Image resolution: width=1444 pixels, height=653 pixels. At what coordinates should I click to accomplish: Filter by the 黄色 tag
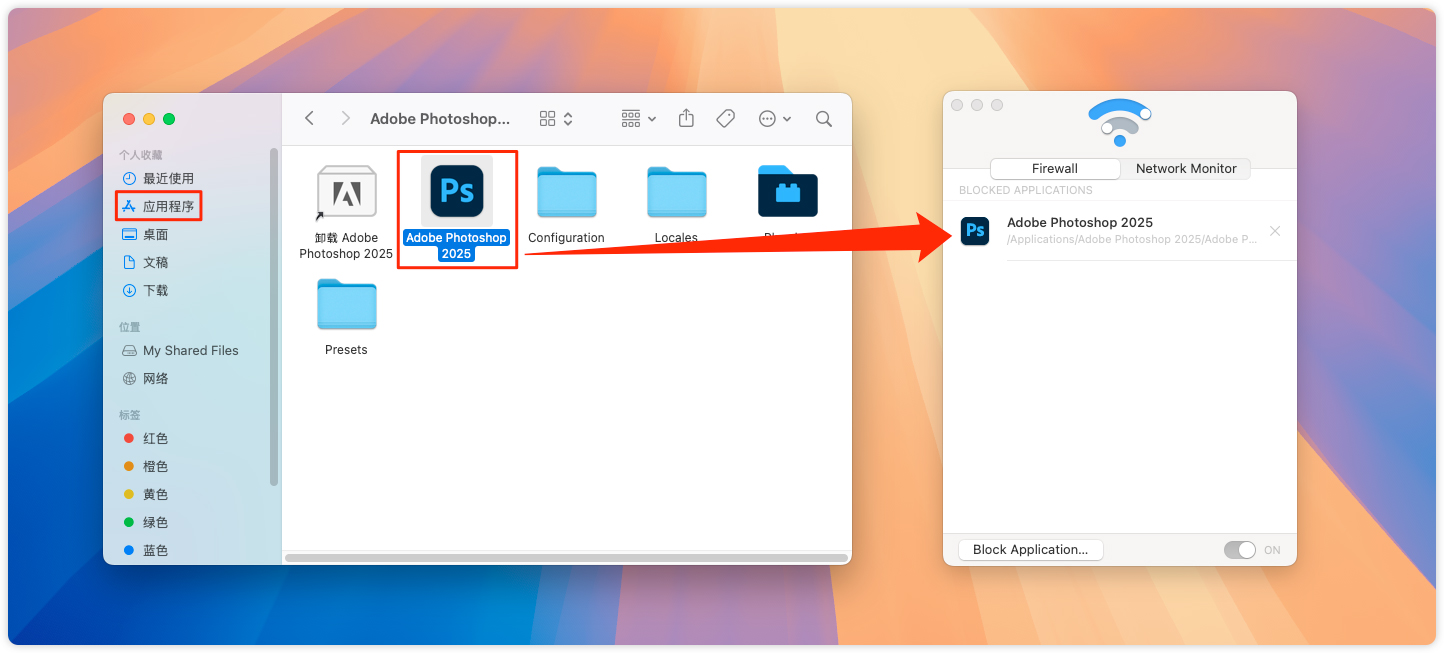pyautogui.click(x=145, y=494)
